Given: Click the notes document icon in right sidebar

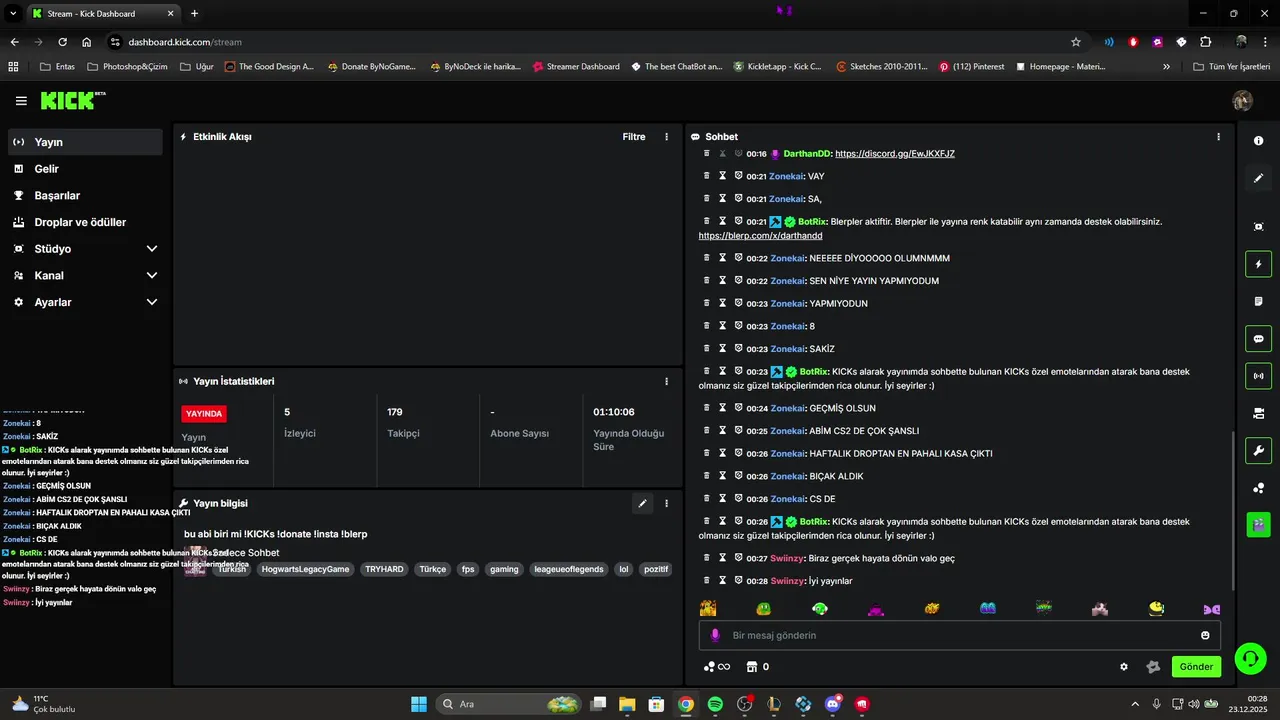Looking at the screenshot, I should (x=1258, y=301).
